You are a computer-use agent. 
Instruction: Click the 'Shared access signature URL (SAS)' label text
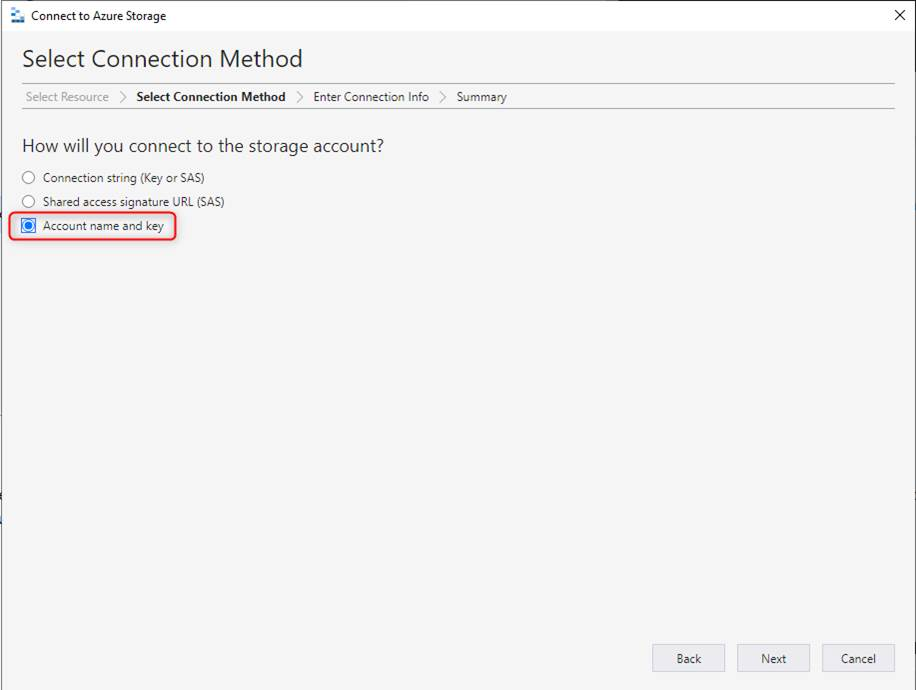pyautogui.click(x=133, y=202)
